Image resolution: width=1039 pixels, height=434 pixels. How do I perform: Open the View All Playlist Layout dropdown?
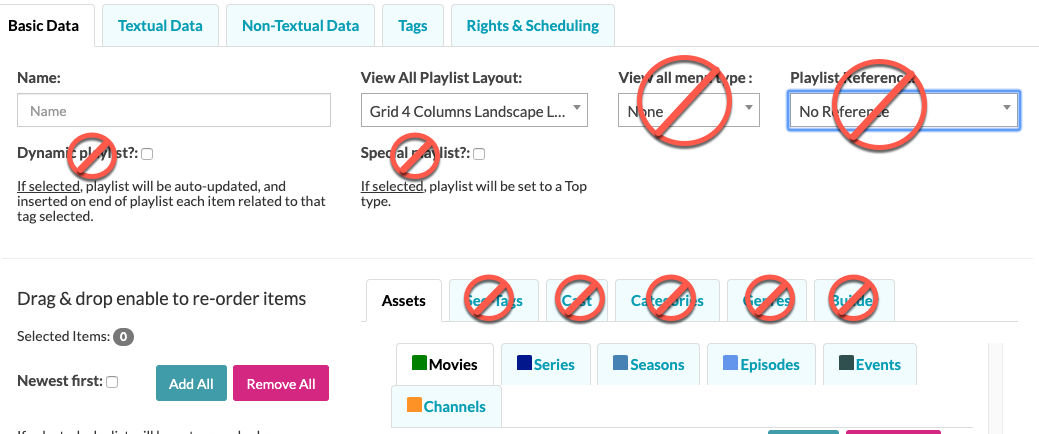(x=474, y=110)
